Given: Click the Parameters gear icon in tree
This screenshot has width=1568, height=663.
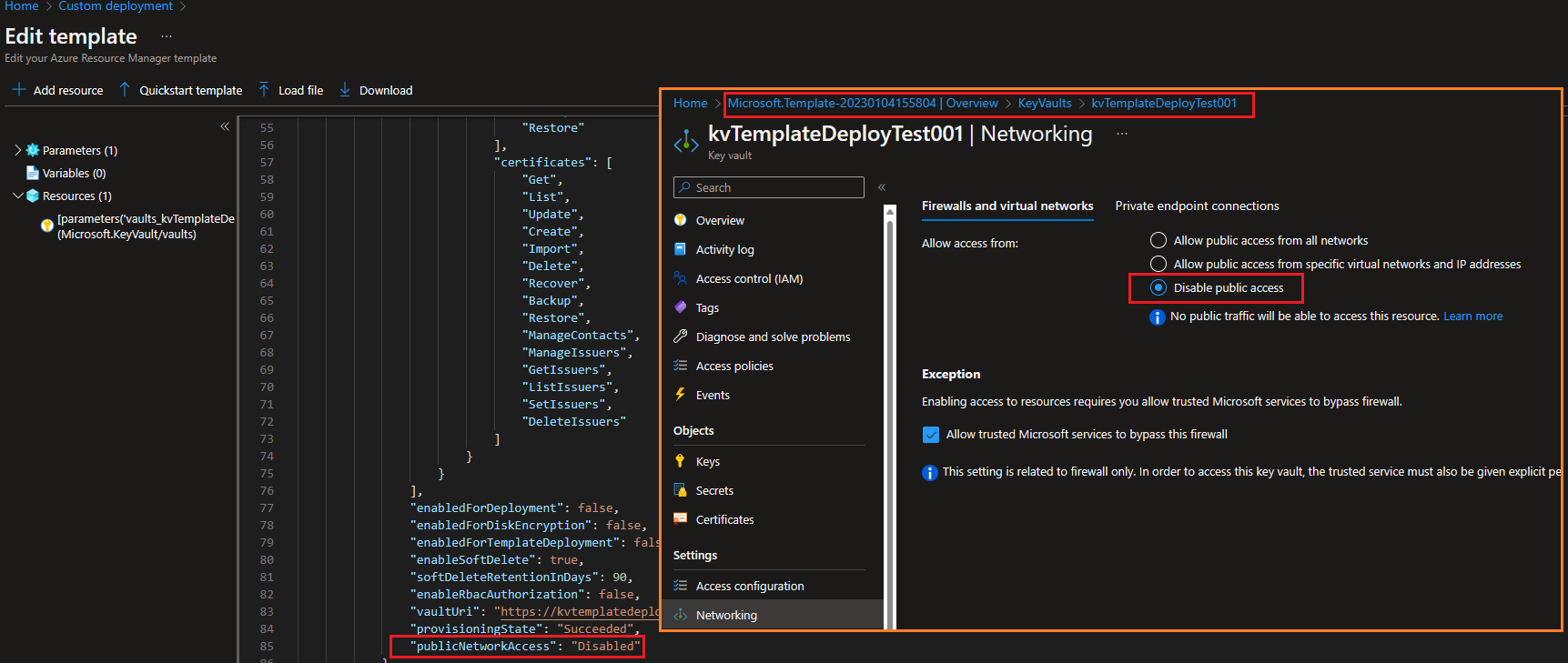Looking at the screenshot, I should pyautogui.click(x=33, y=150).
